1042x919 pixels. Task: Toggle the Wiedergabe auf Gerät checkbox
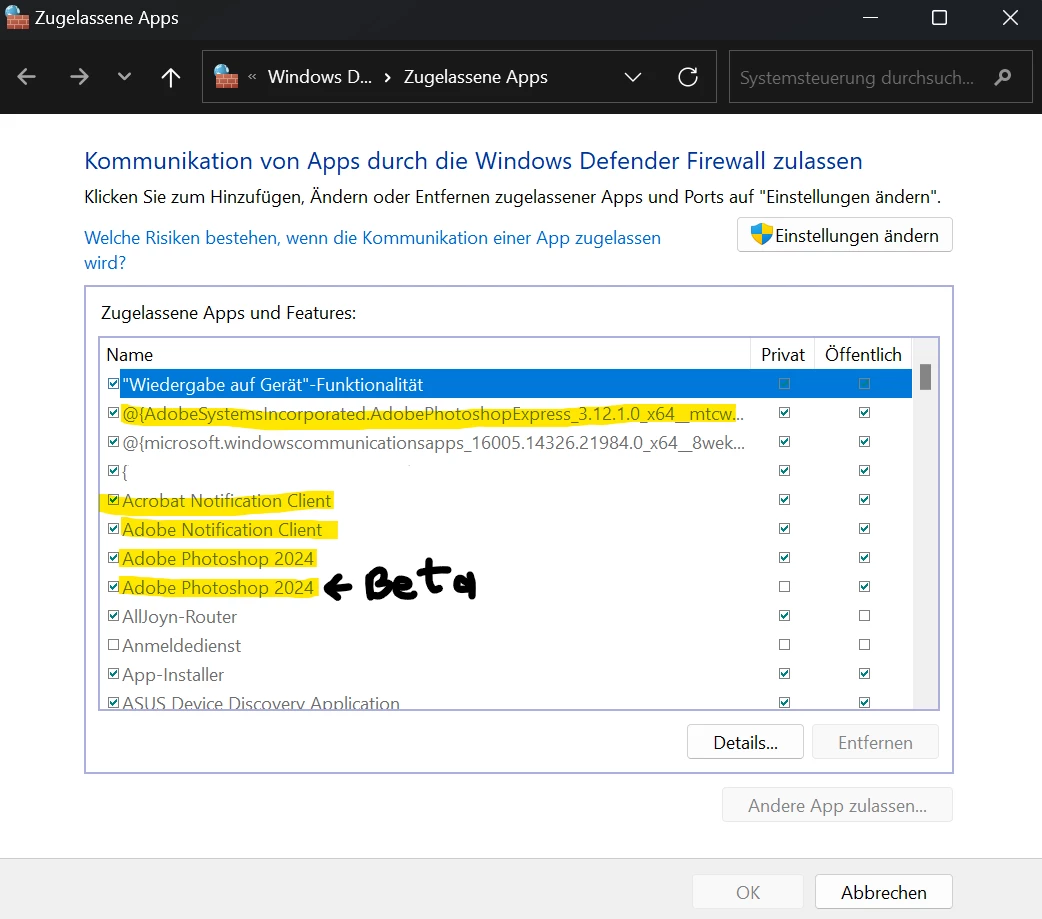coord(113,384)
